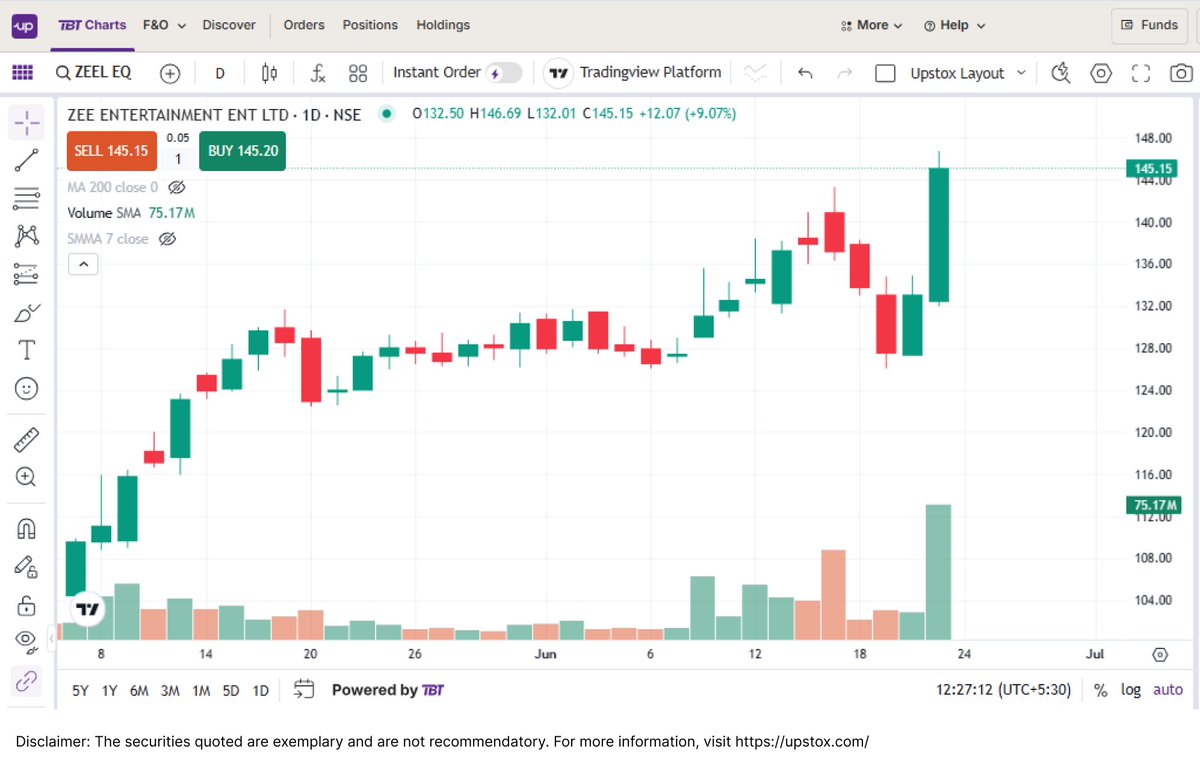
Task: Open the Upstox Layout dropdown arrow
Action: tap(1021, 73)
